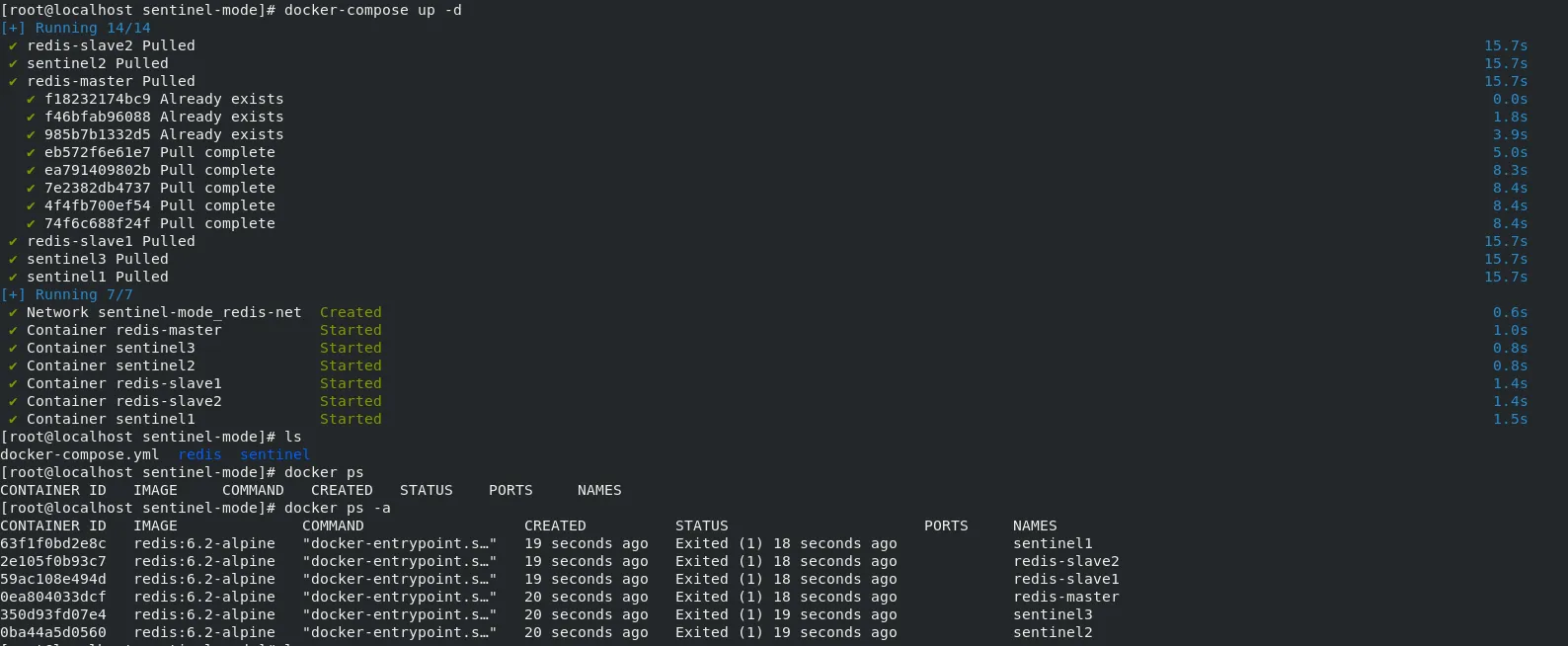This screenshot has width=1568, height=646.
Task: Click name 'sentinel3' in the container table
Action: point(1053,614)
